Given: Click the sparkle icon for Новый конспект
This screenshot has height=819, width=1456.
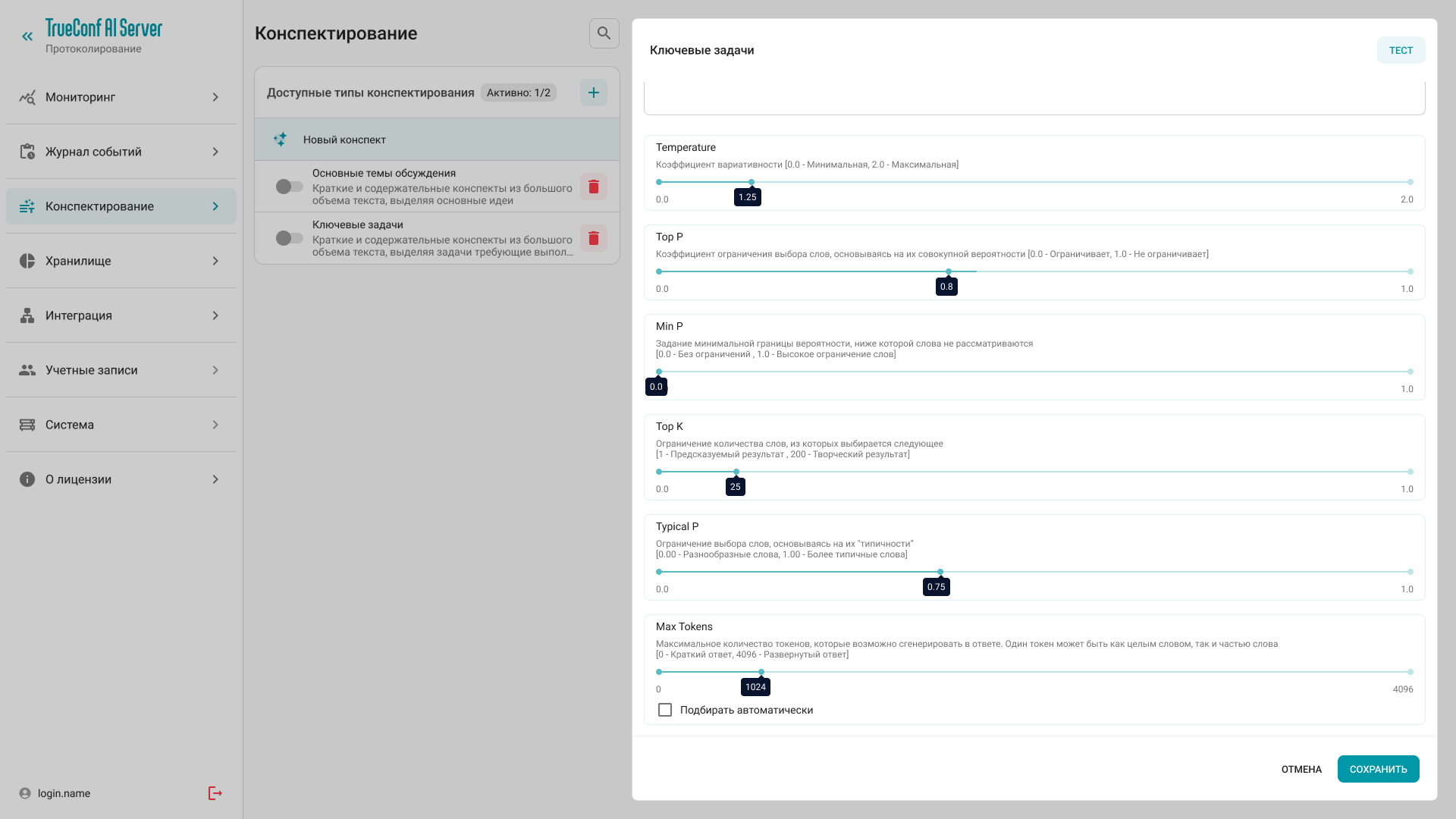Looking at the screenshot, I should click(x=280, y=140).
